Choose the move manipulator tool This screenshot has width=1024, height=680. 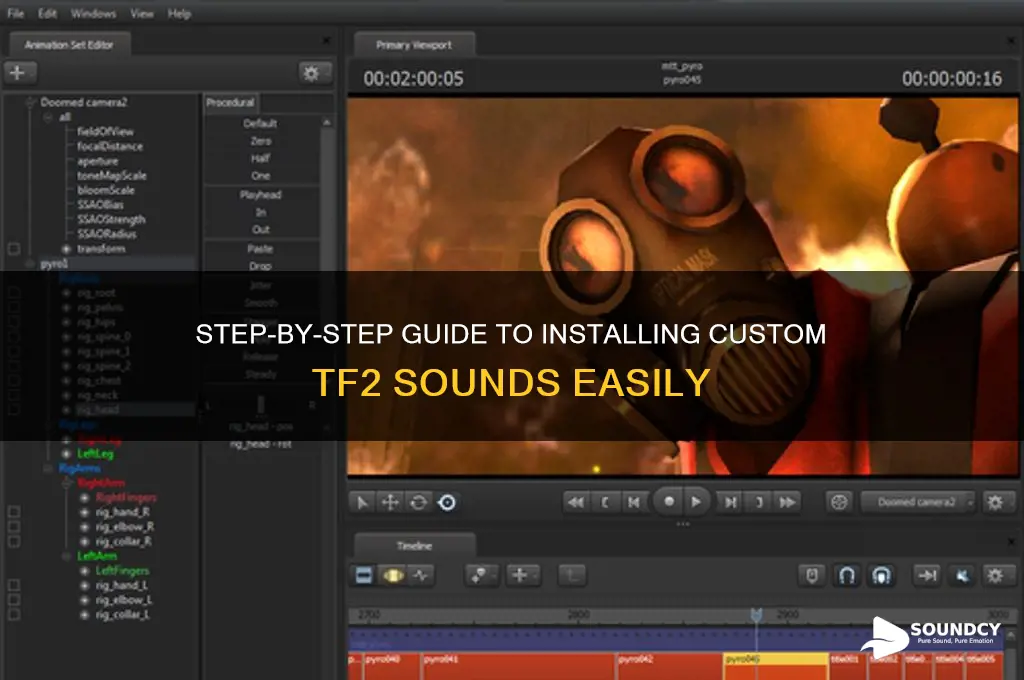pos(390,502)
